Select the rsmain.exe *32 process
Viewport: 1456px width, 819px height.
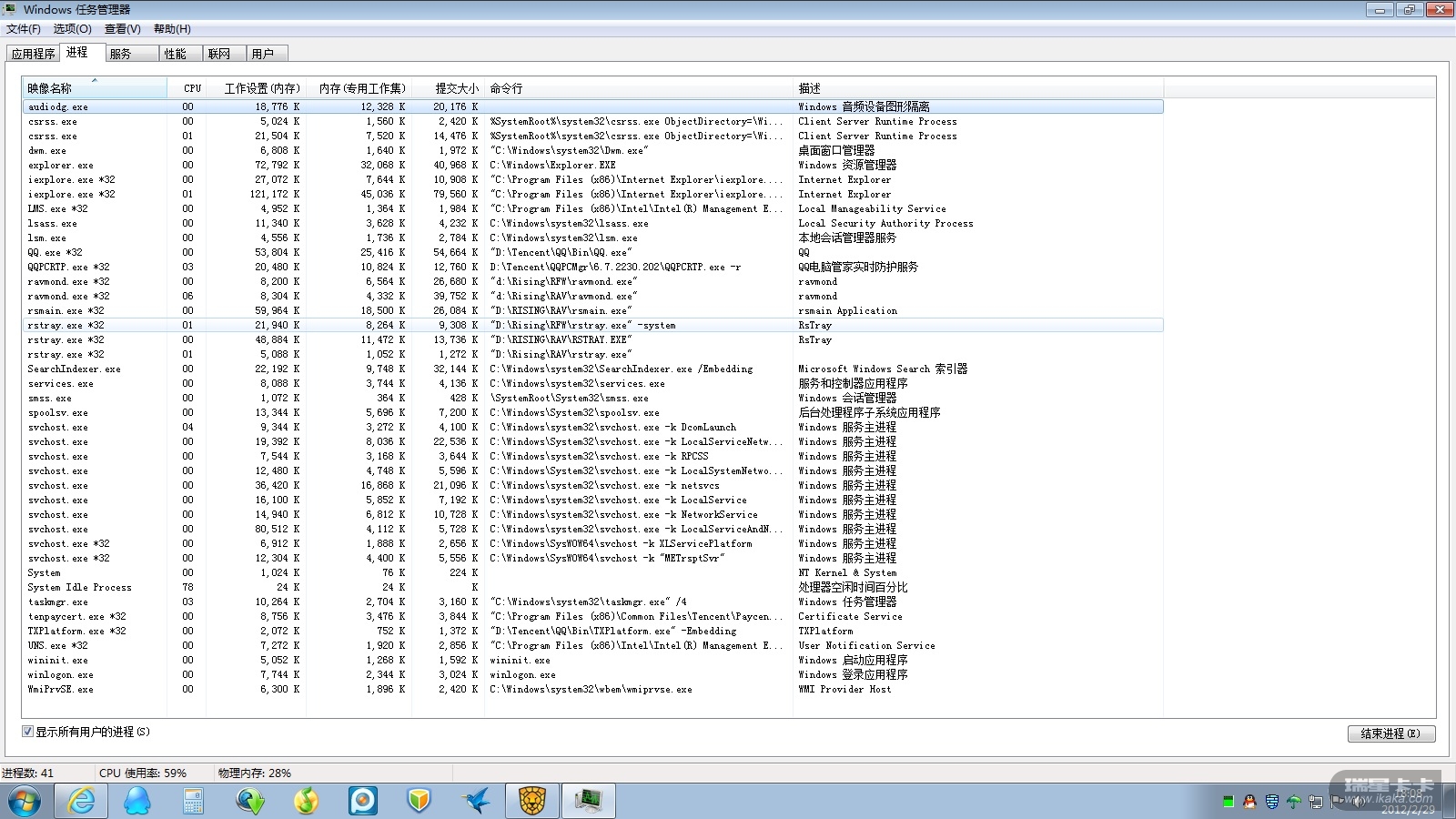coord(592,310)
